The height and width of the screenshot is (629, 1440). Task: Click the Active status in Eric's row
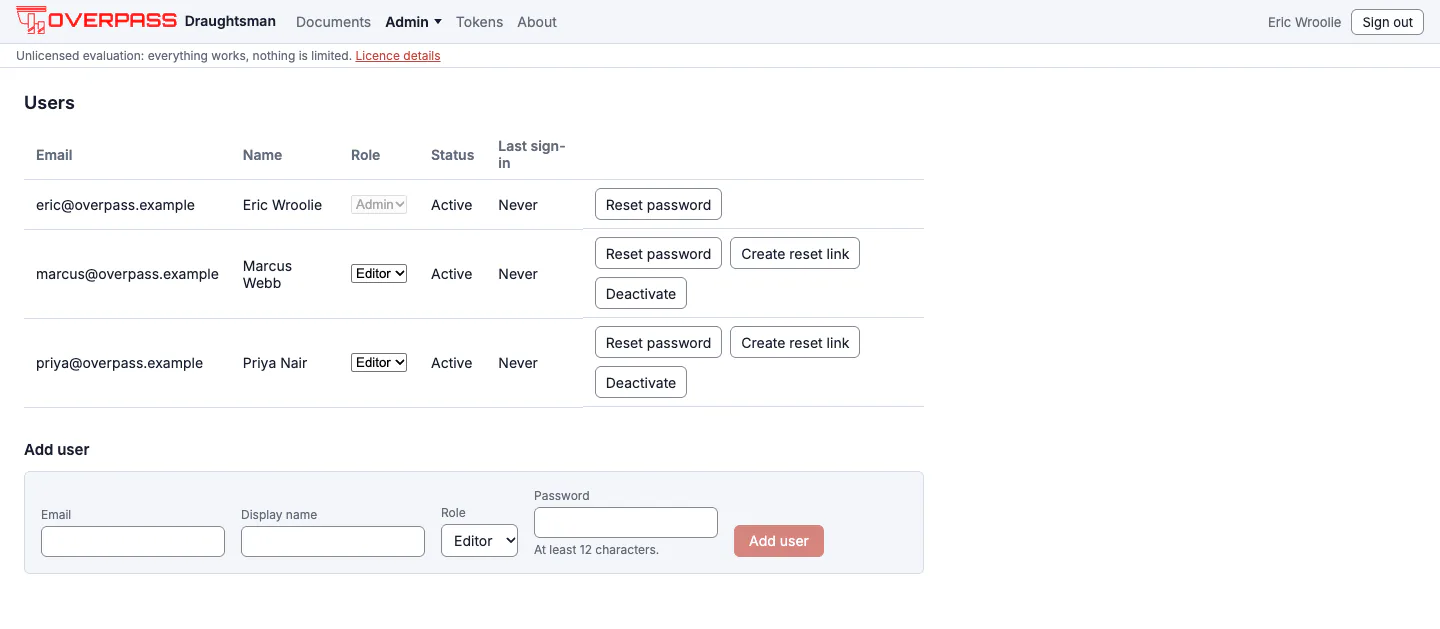click(451, 205)
